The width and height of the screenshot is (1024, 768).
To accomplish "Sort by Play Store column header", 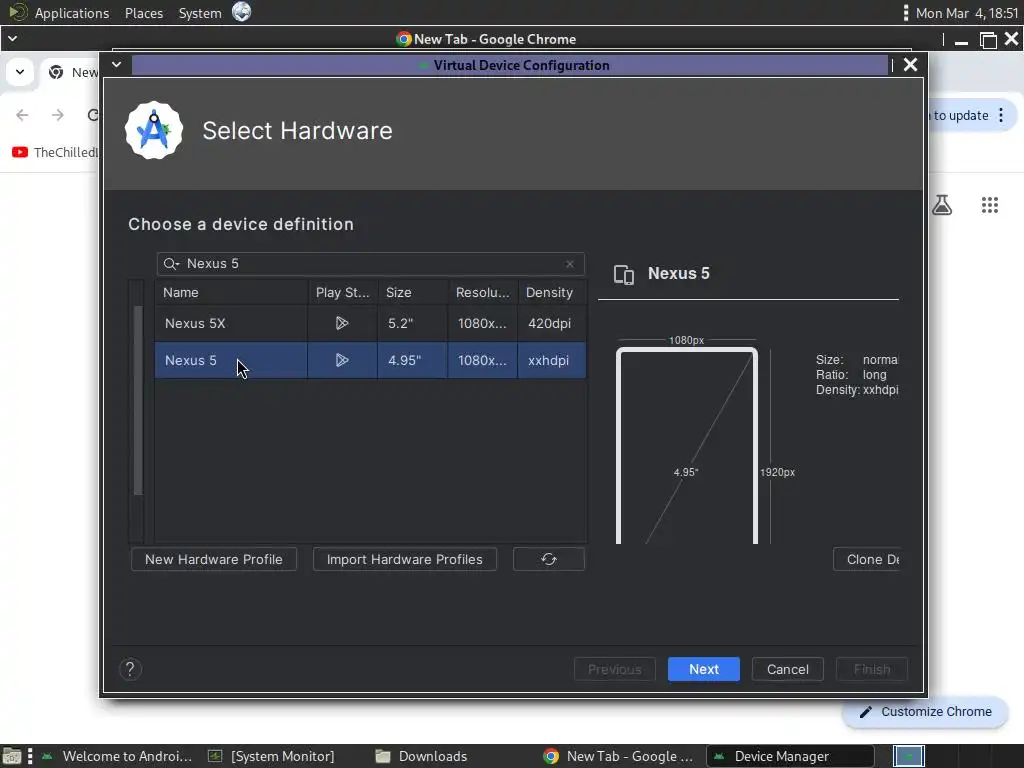I will coord(342,293).
